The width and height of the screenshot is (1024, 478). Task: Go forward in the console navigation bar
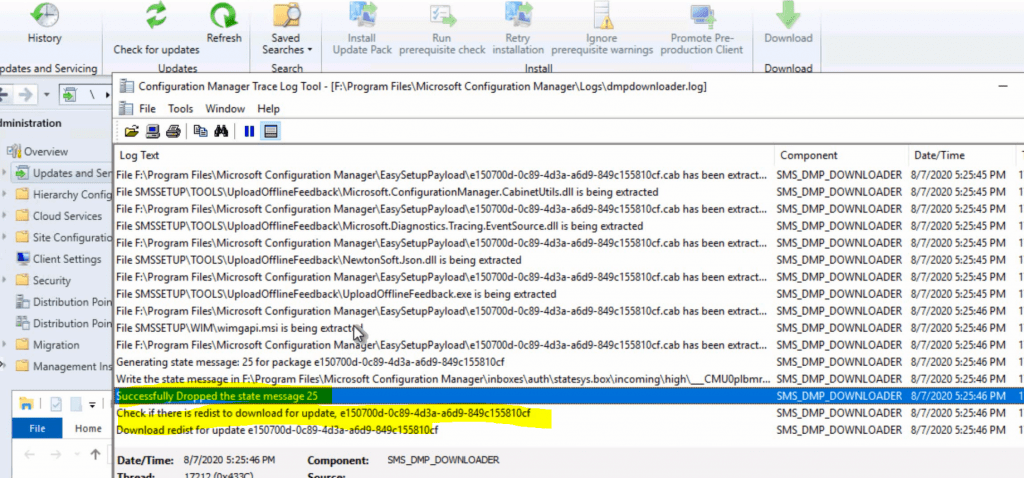tap(25, 95)
